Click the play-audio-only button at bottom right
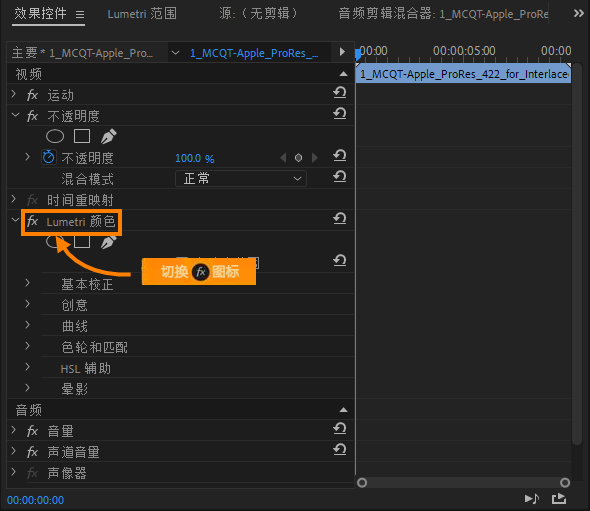Image resolution: width=590 pixels, height=511 pixels. tap(532, 499)
